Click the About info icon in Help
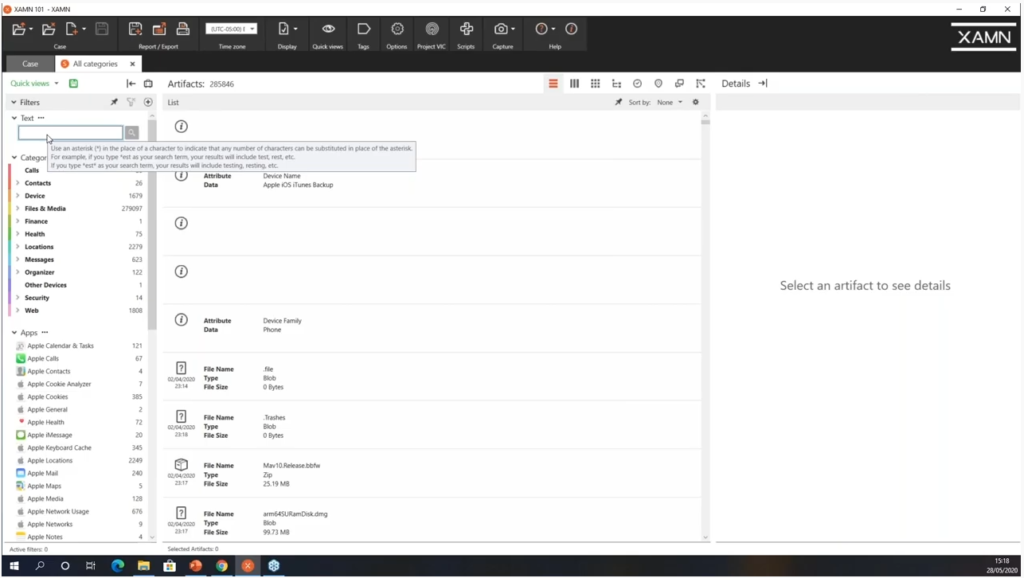 pos(571,29)
